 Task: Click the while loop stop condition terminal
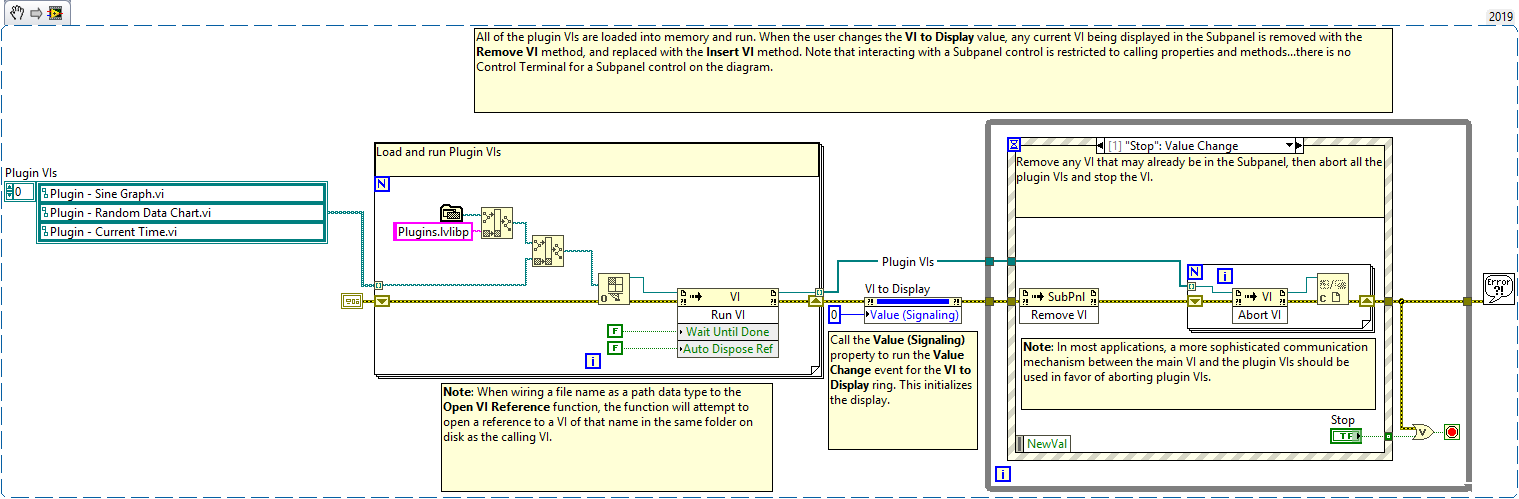pyautogui.click(x=1452, y=432)
